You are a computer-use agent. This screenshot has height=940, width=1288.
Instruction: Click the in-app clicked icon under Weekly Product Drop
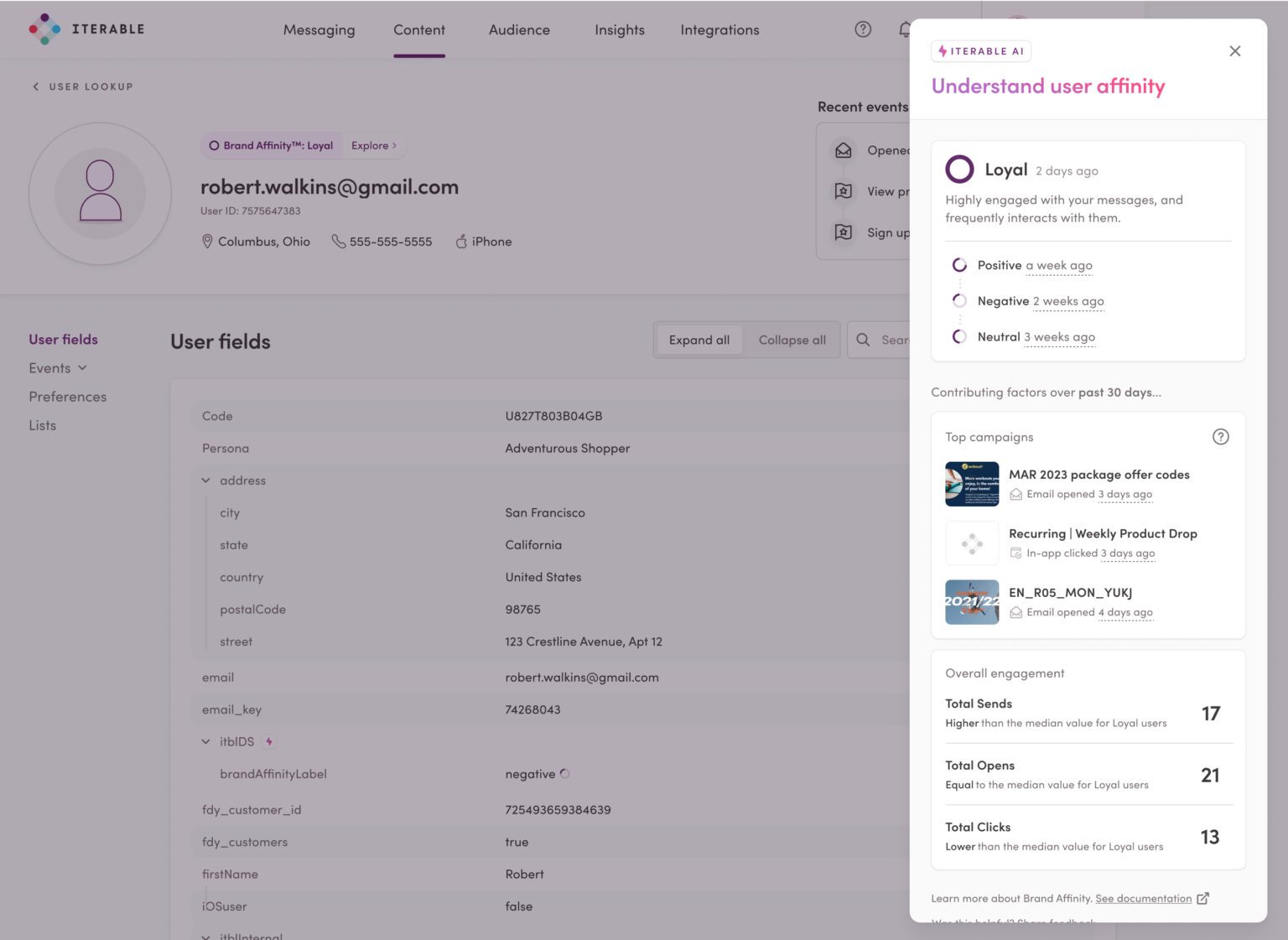pyautogui.click(x=1015, y=553)
